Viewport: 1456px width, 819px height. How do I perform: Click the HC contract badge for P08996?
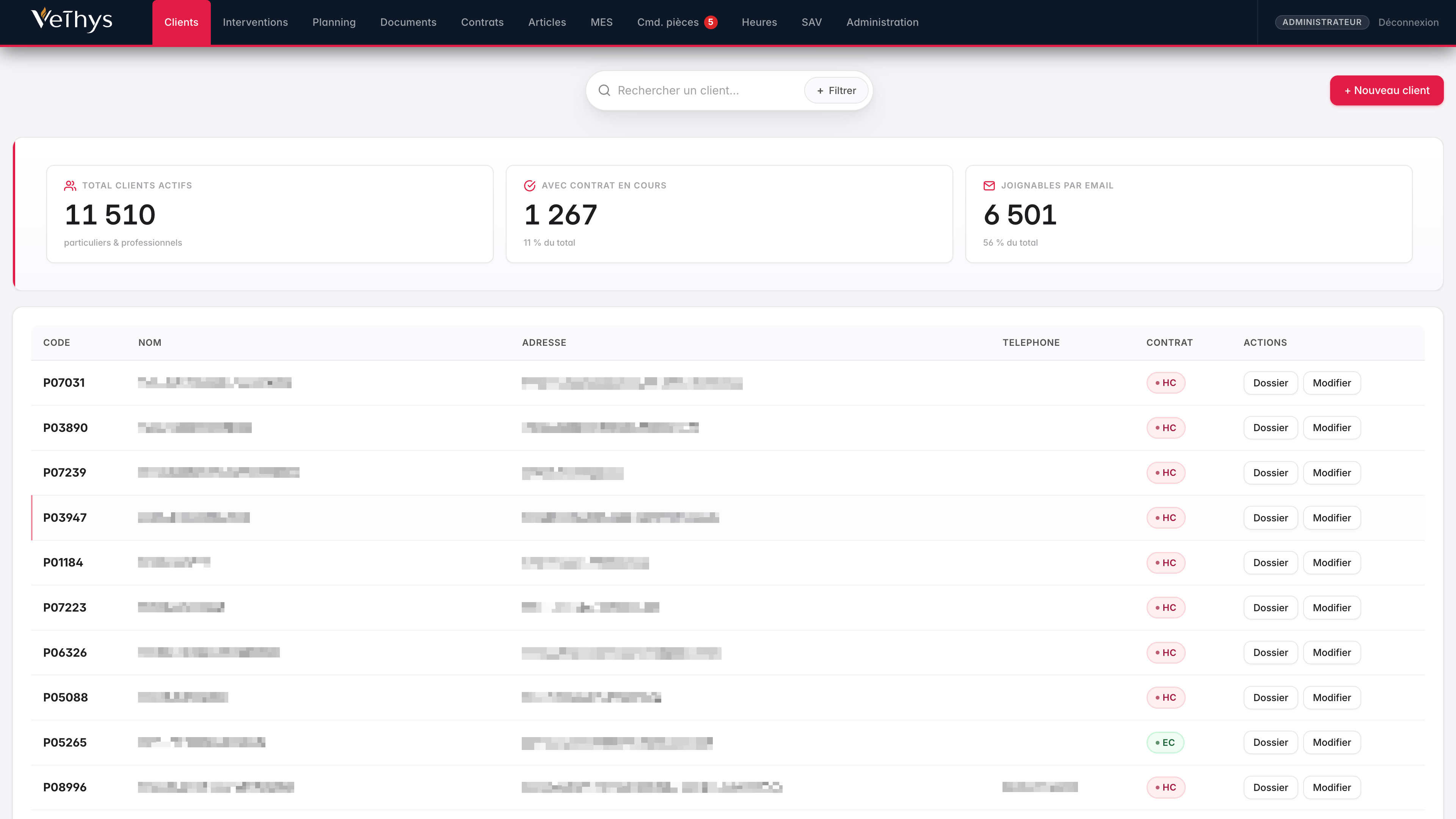coord(1166,788)
